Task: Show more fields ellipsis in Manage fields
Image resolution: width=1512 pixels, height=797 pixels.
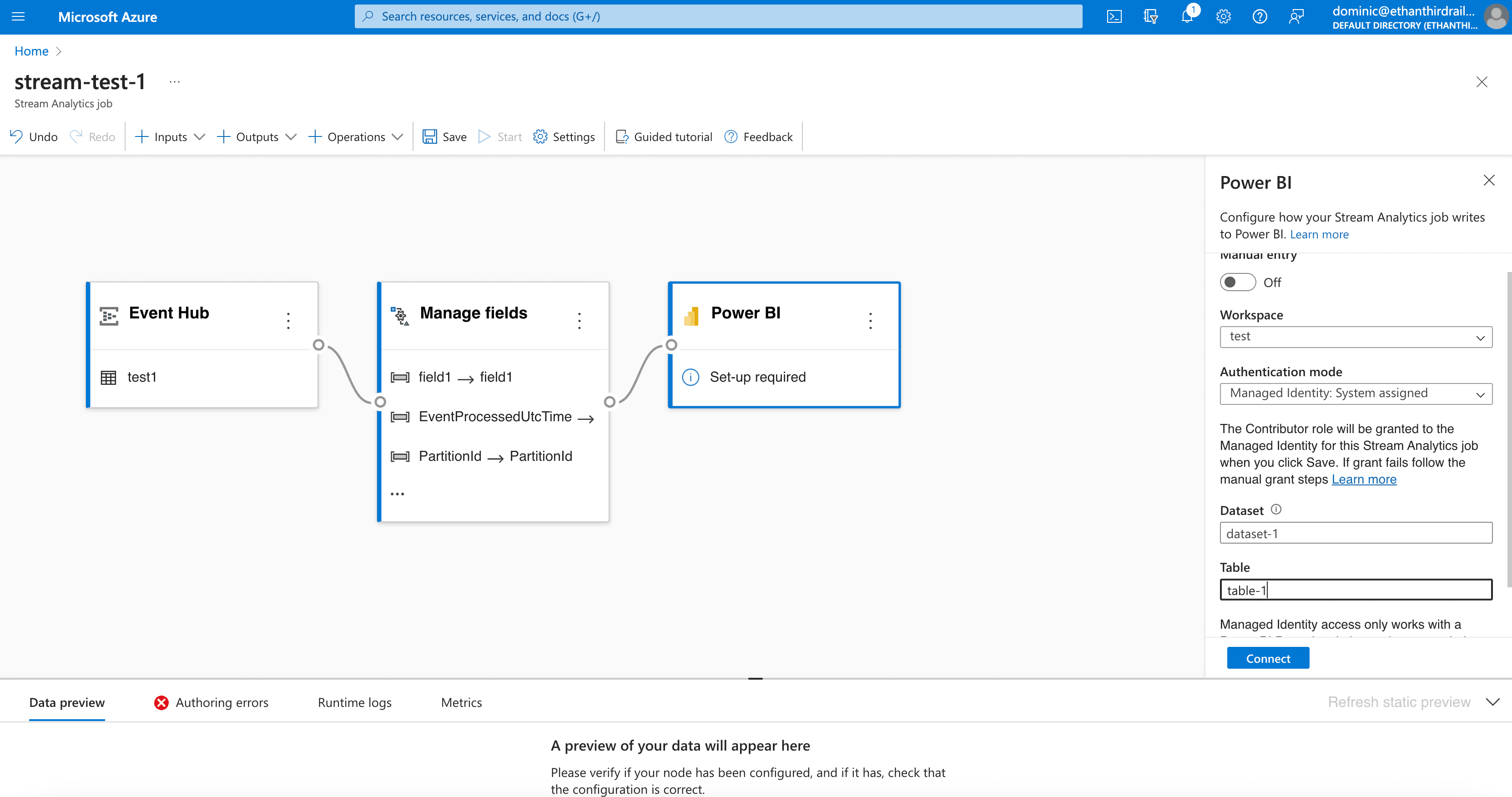Action: [x=398, y=494]
